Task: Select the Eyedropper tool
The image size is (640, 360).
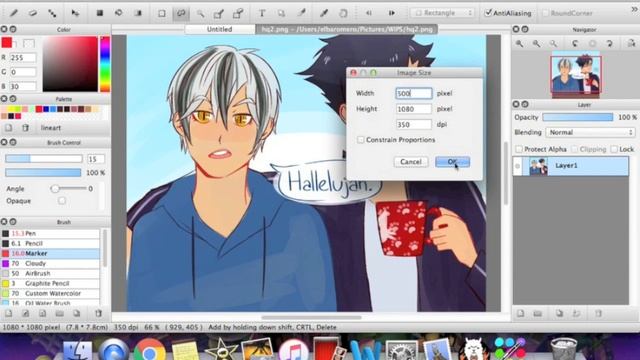Action: (324, 13)
